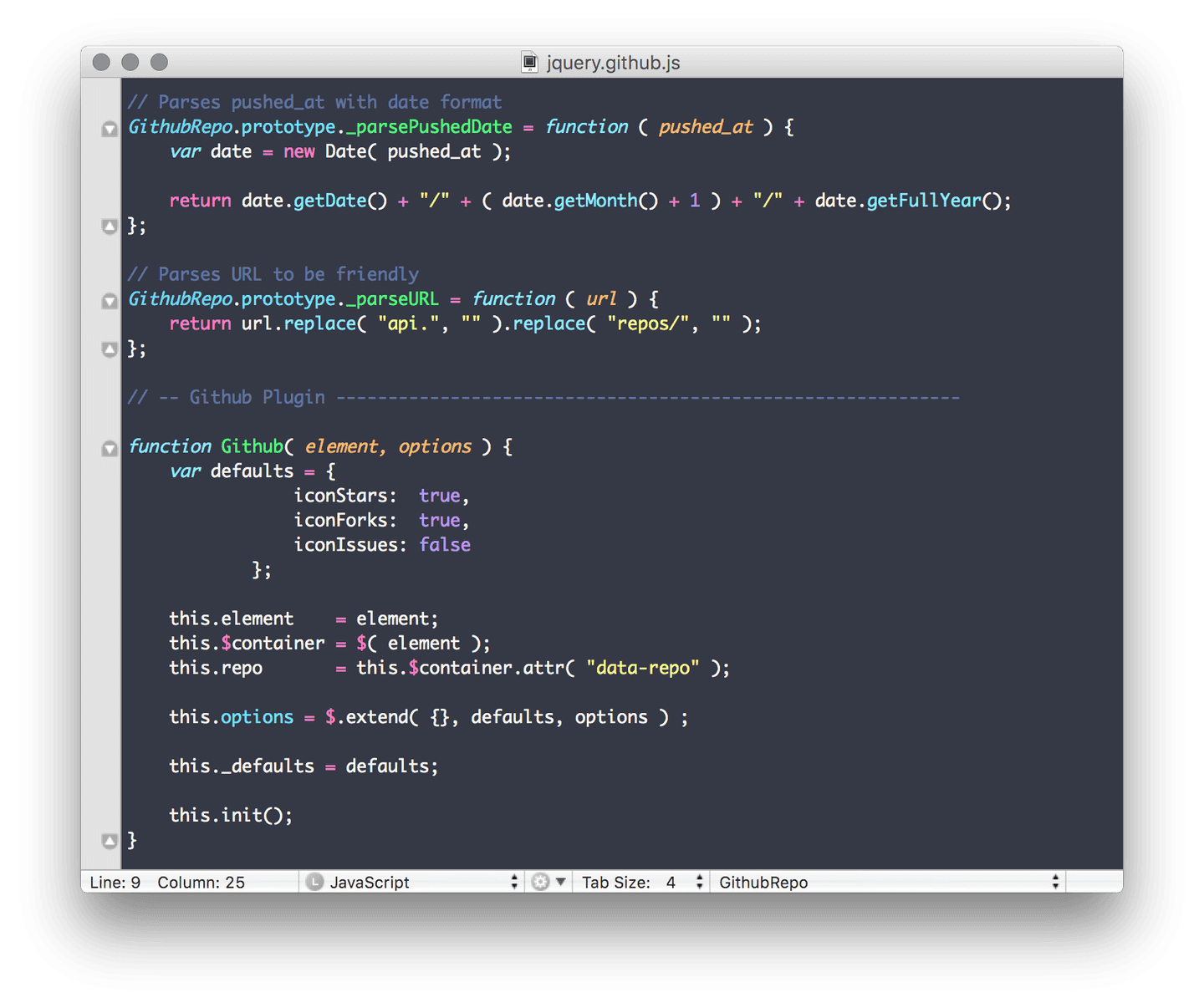Place cursor on the this.init() line
This screenshot has height=1008, width=1204.
231,815
